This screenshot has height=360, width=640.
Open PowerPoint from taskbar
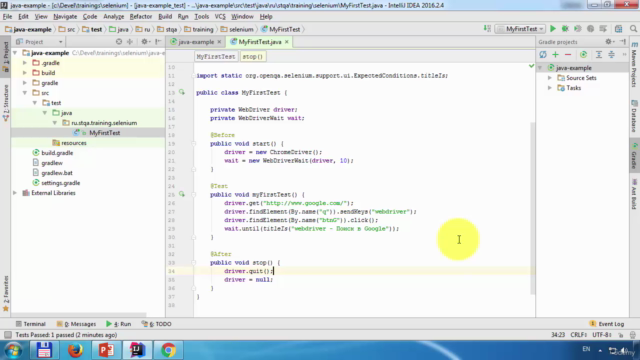tap(106, 350)
